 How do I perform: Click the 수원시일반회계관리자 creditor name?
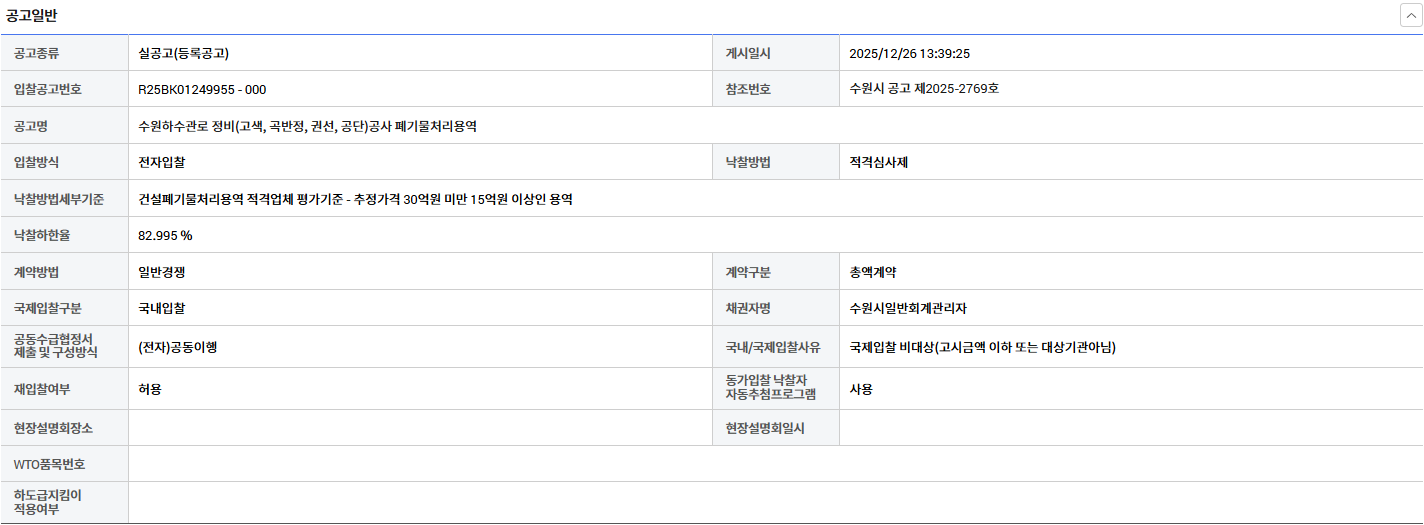(907, 308)
